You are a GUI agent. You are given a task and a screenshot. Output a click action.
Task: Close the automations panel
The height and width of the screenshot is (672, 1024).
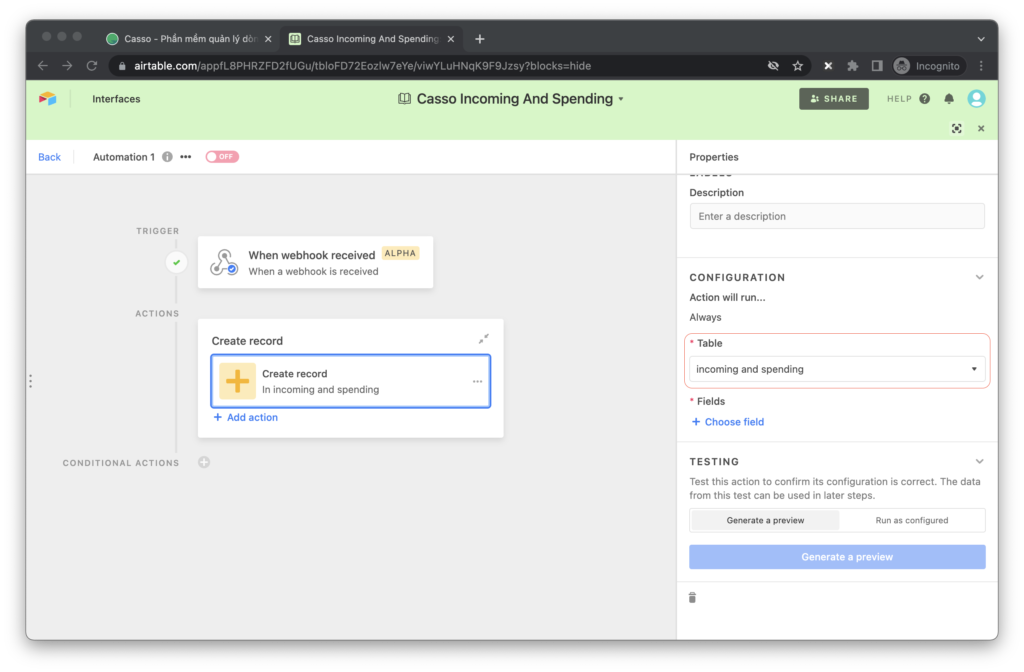tap(981, 129)
